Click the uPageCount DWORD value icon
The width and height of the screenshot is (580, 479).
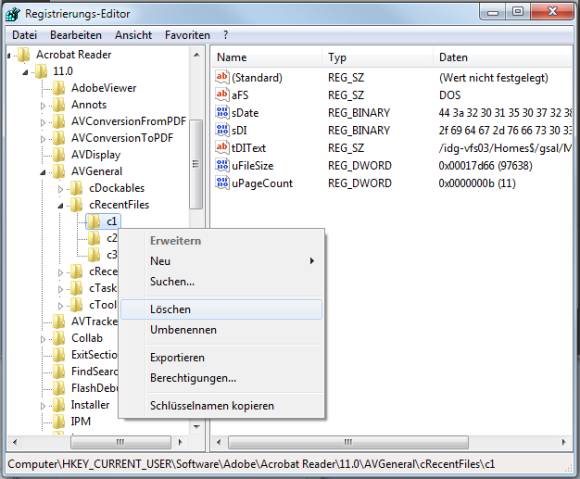222,183
